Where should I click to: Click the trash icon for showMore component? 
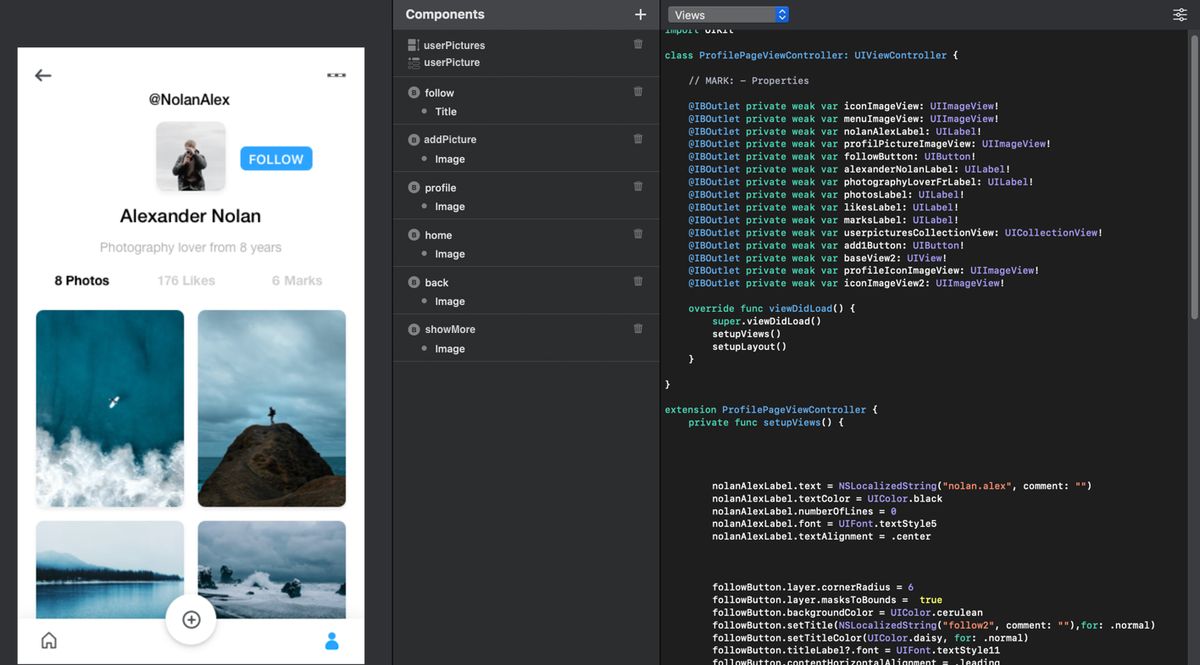click(638, 329)
